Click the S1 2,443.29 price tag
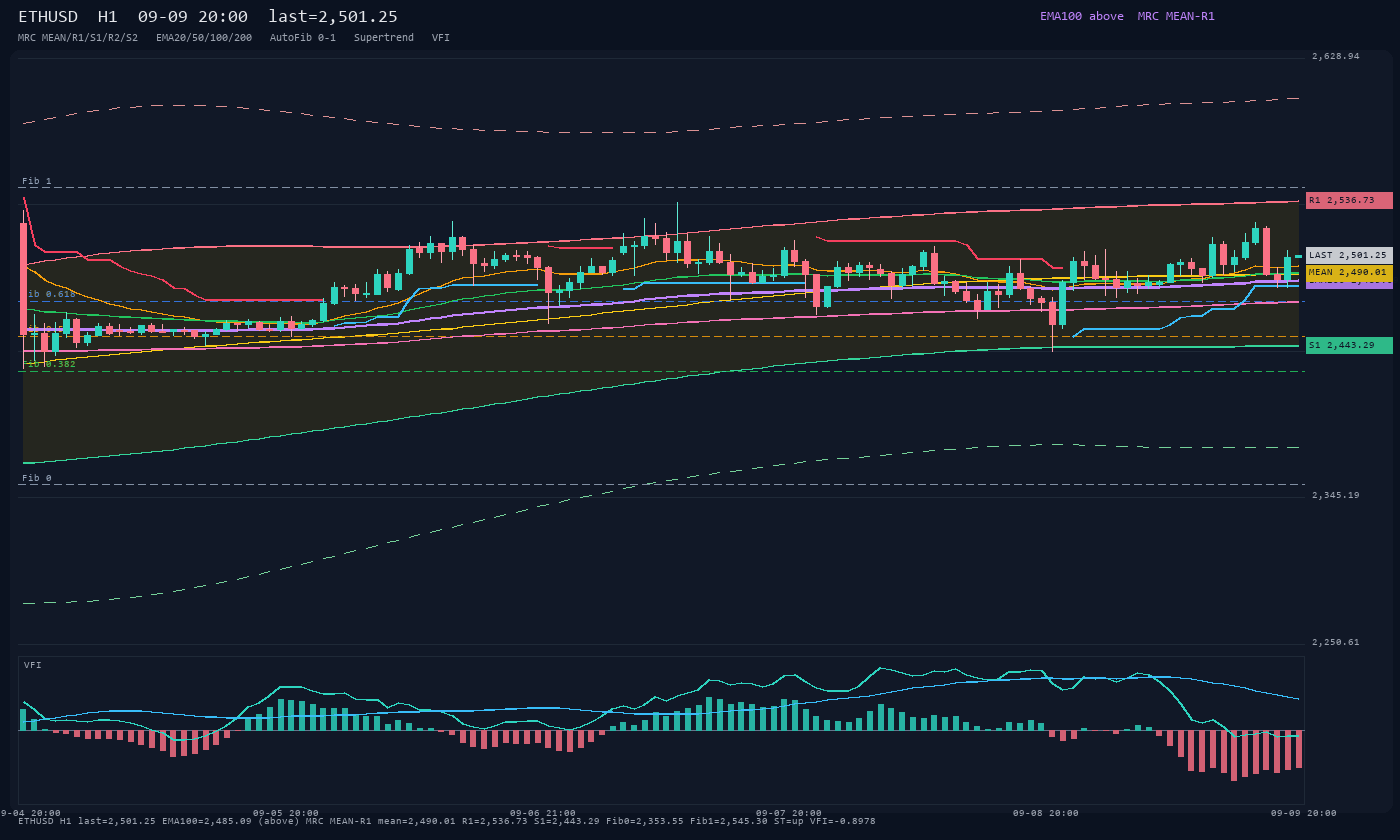Image resolution: width=1400 pixels, height=840 pixels. tap(1349, 345)
